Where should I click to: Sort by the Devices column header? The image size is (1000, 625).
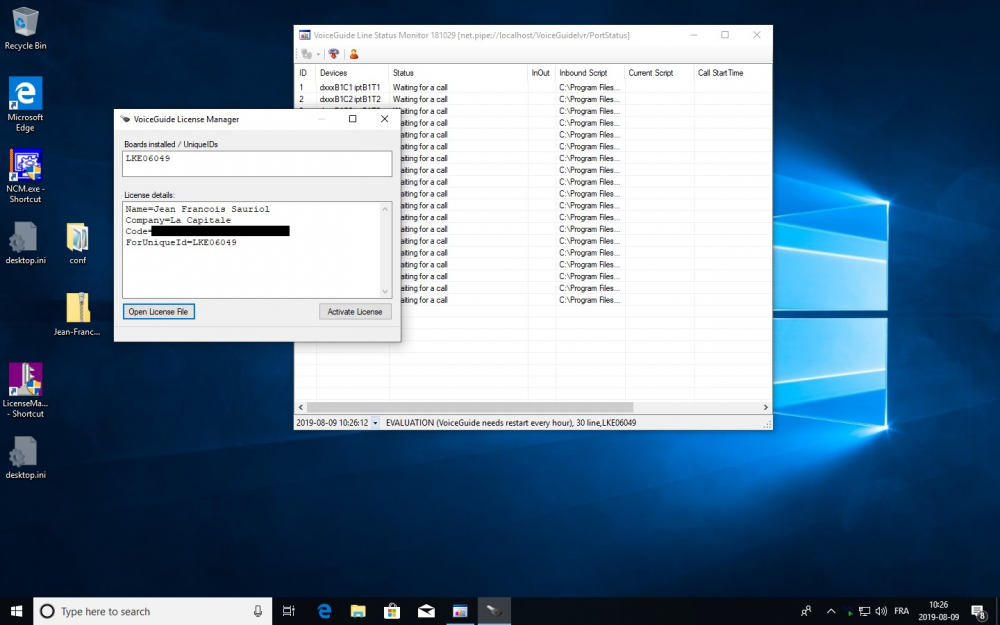pos(352,73)
